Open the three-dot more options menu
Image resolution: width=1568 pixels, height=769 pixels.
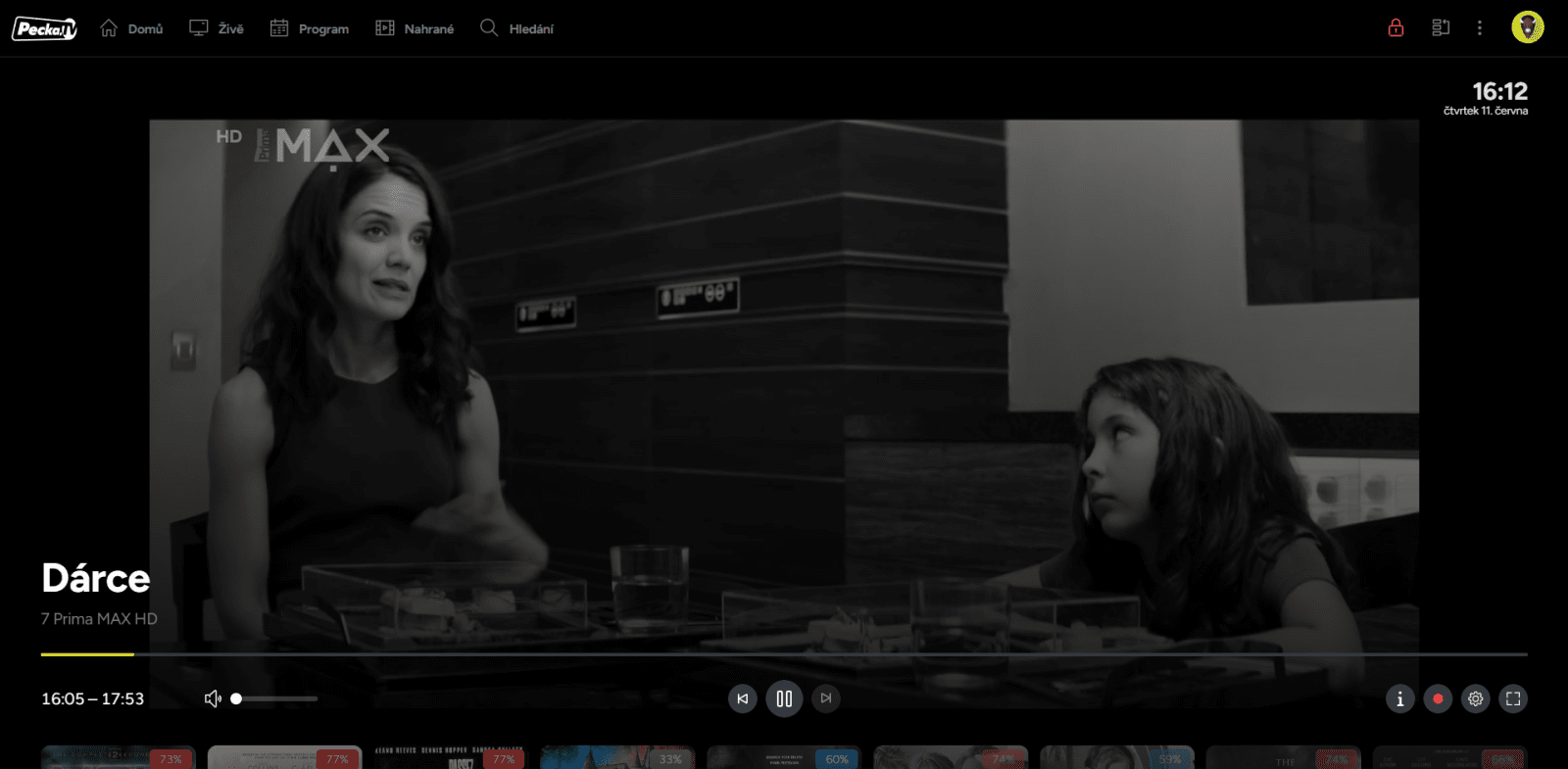pos(1480,27)
